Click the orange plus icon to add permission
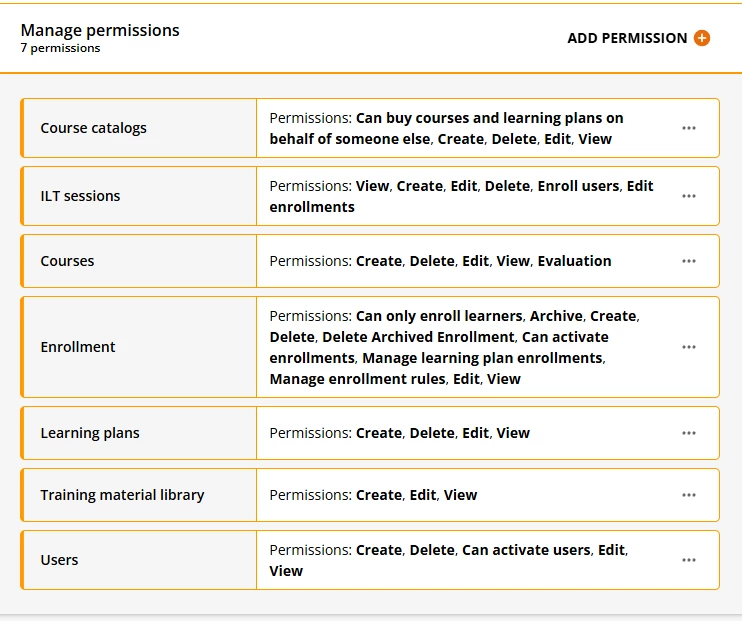742x621 pixels. (x=702, y=38)
